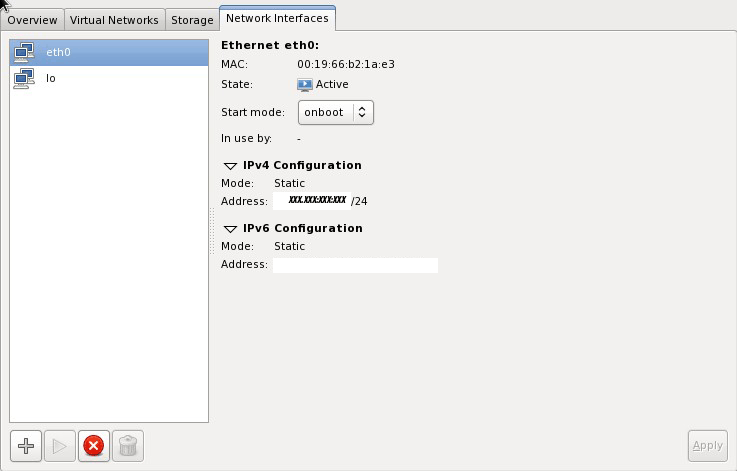Switch to the Overview tab
The image size is (737, 471).
[x=32, y=20]
